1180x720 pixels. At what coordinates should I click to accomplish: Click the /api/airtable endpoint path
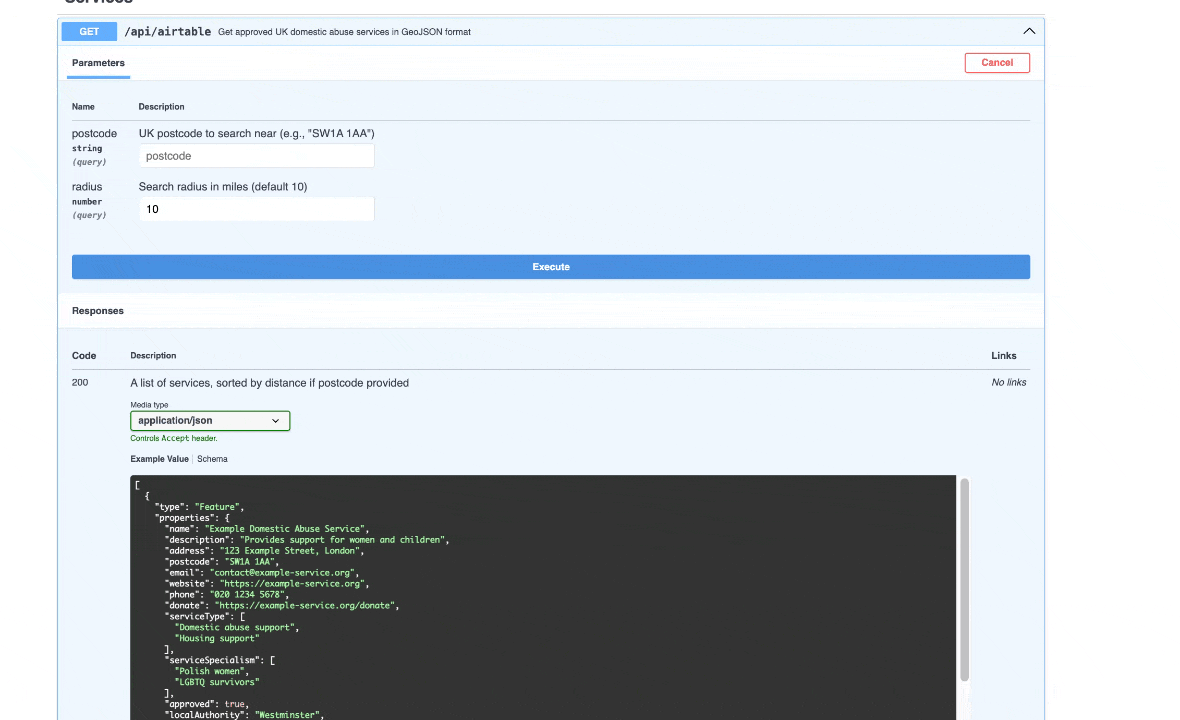[x=167, y=32]
